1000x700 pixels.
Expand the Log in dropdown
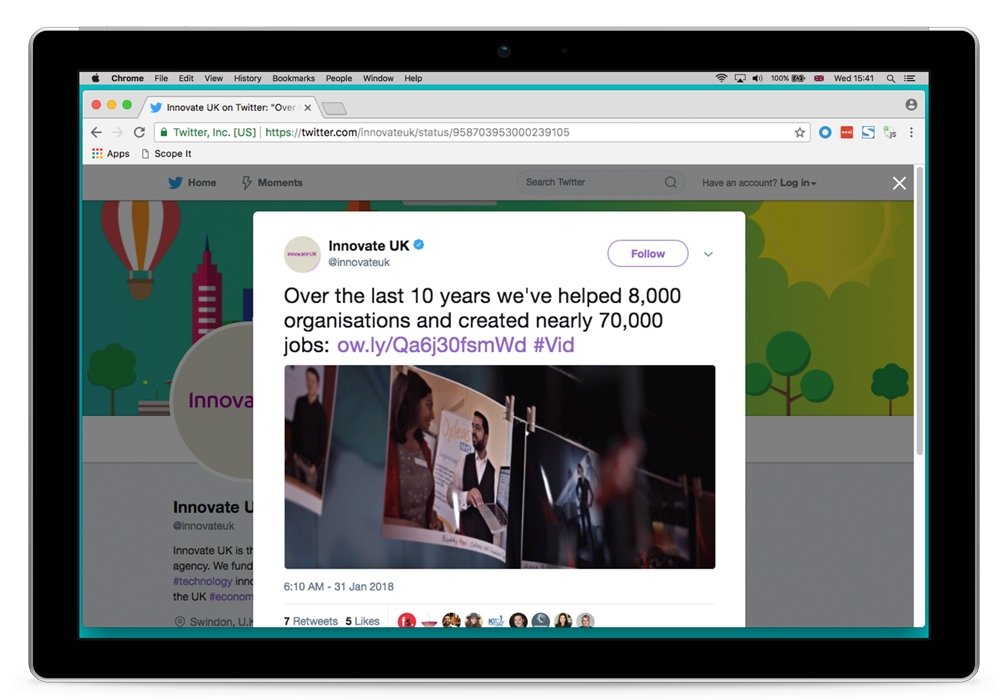pyautogui.click(x=798, y=183)
